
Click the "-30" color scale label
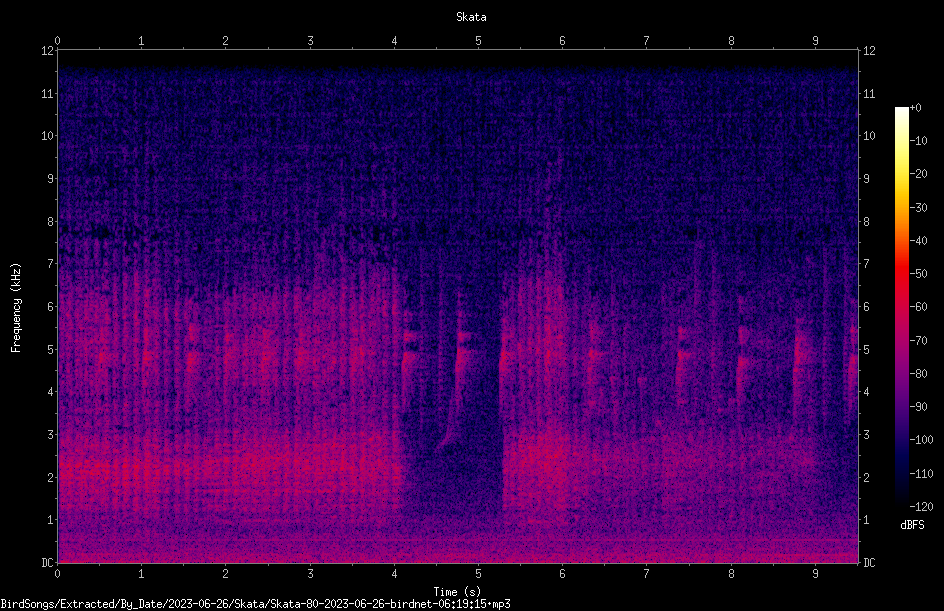pos(918,208)
